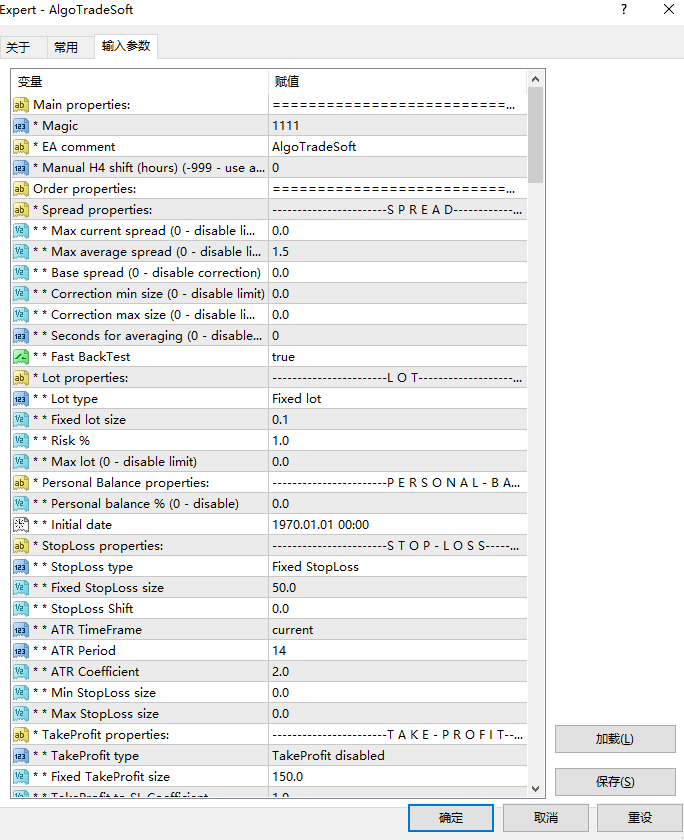Click the integer icon beside Magic
This screenshot has width=684, height=840.
[20, 126]
